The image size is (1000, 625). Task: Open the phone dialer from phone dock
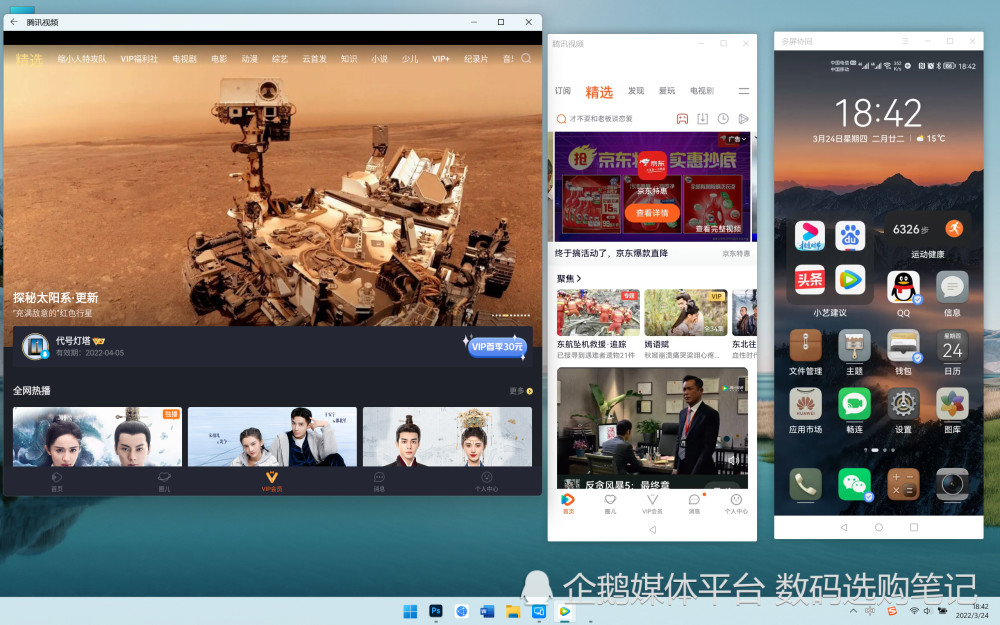805,484
